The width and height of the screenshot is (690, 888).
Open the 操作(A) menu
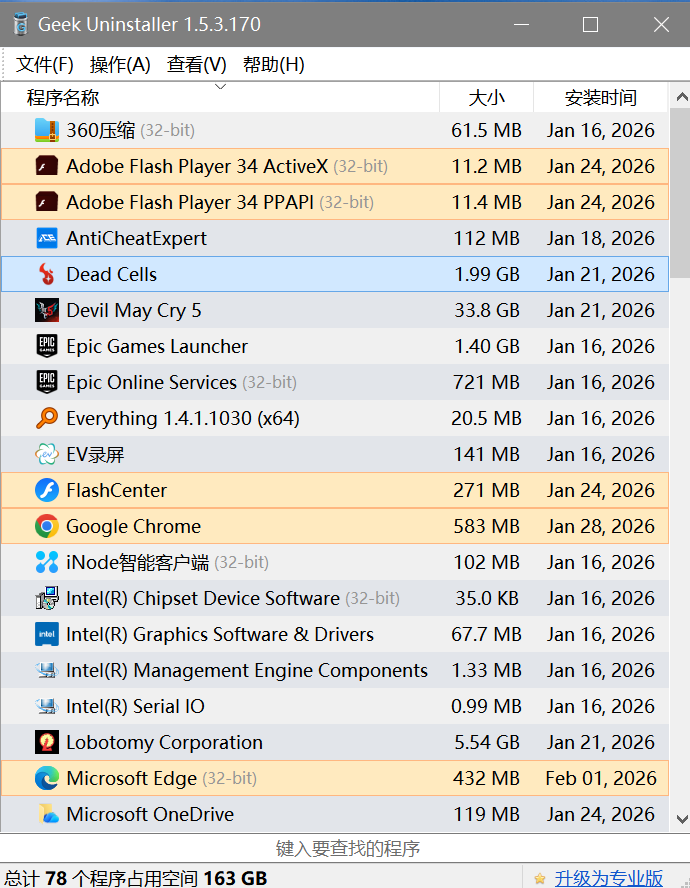coord(120,65)
